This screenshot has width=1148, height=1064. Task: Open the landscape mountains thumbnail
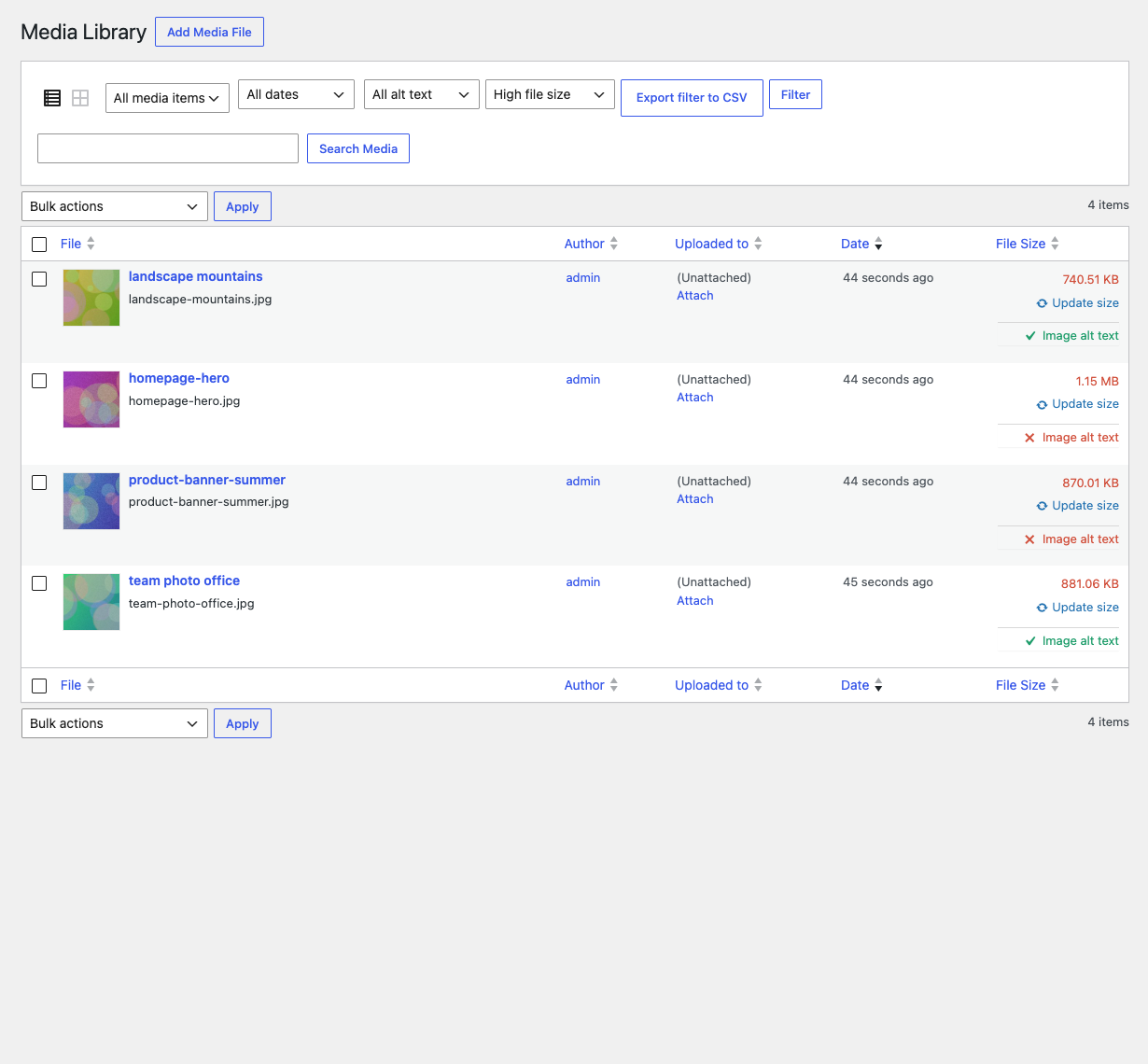(91, 298)
